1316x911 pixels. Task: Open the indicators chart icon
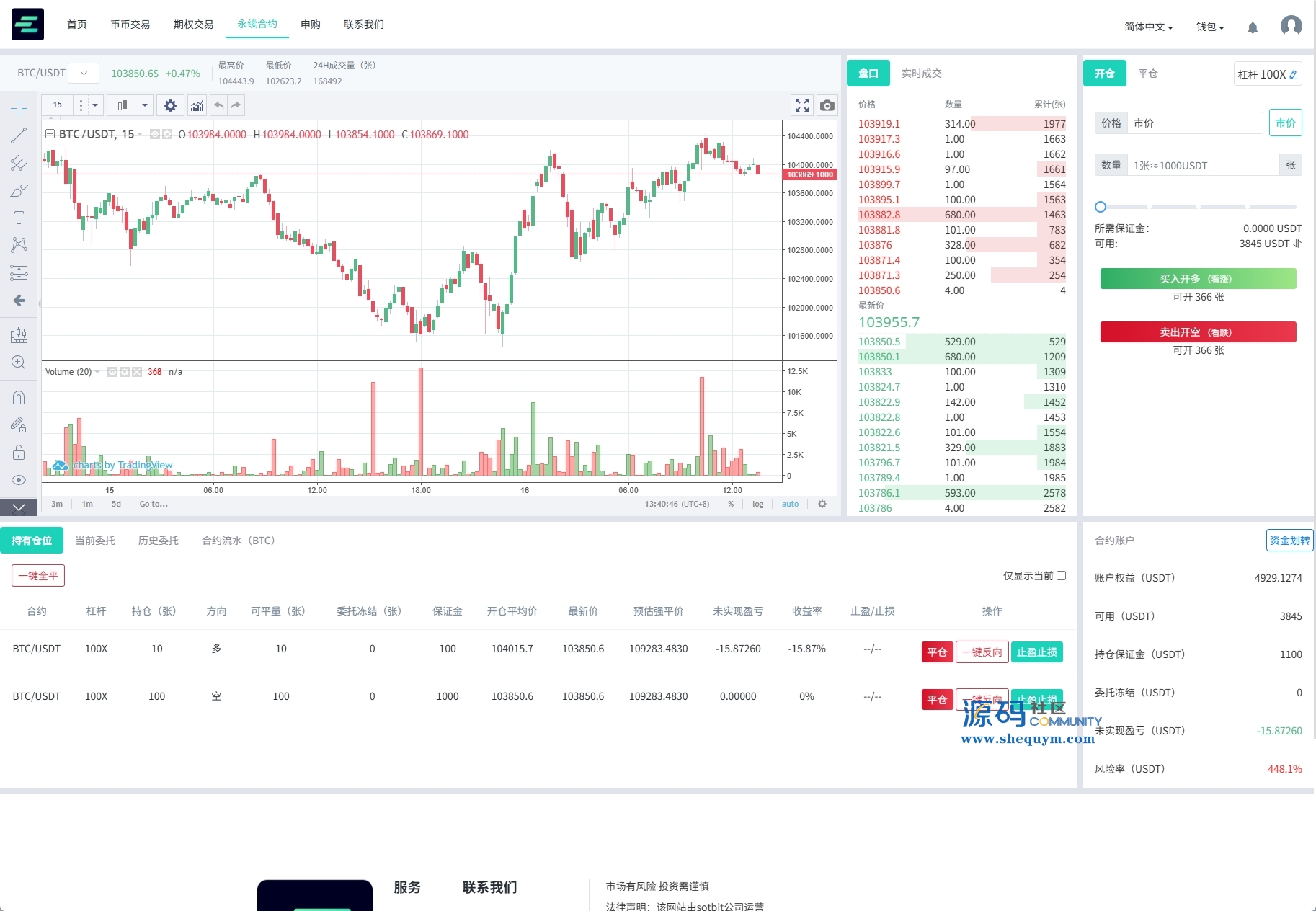197,105
